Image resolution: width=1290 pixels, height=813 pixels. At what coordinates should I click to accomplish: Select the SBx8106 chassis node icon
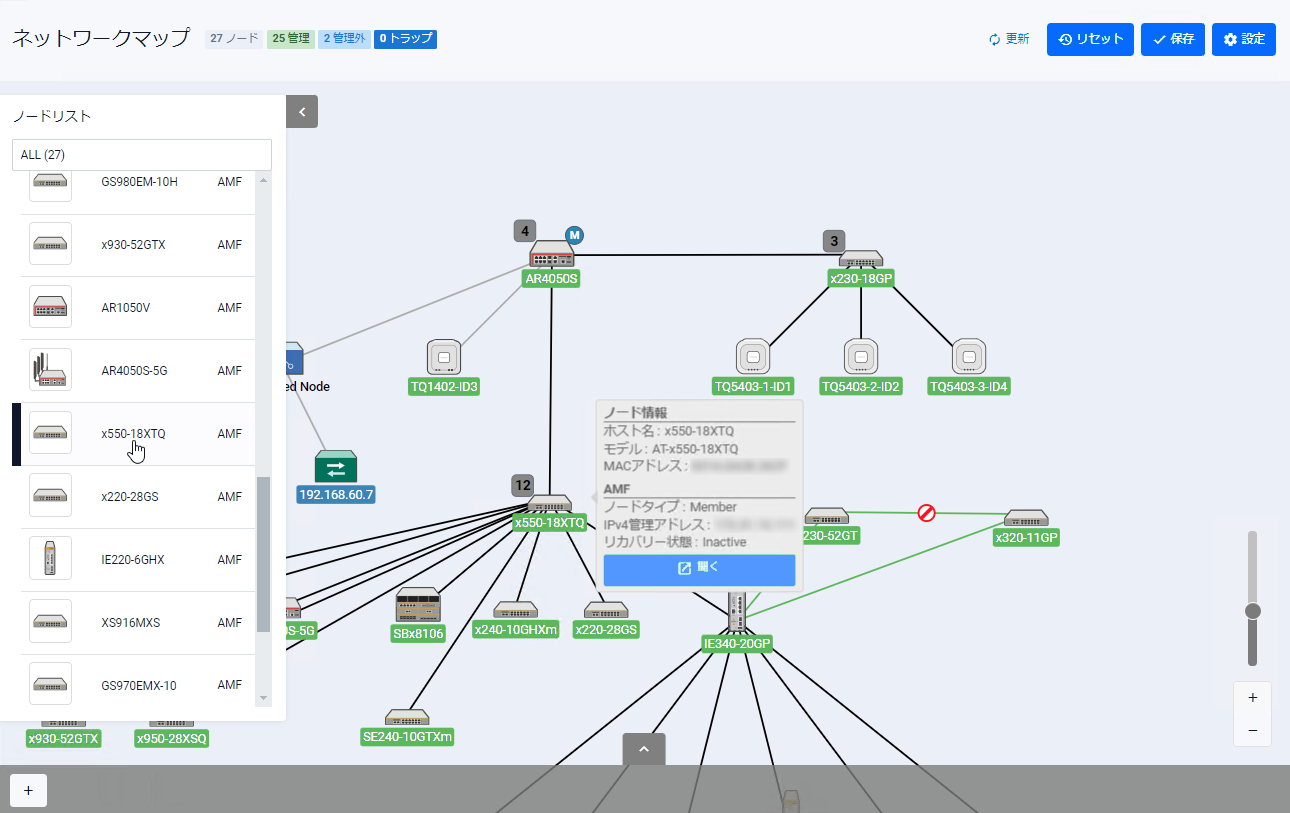417,605
